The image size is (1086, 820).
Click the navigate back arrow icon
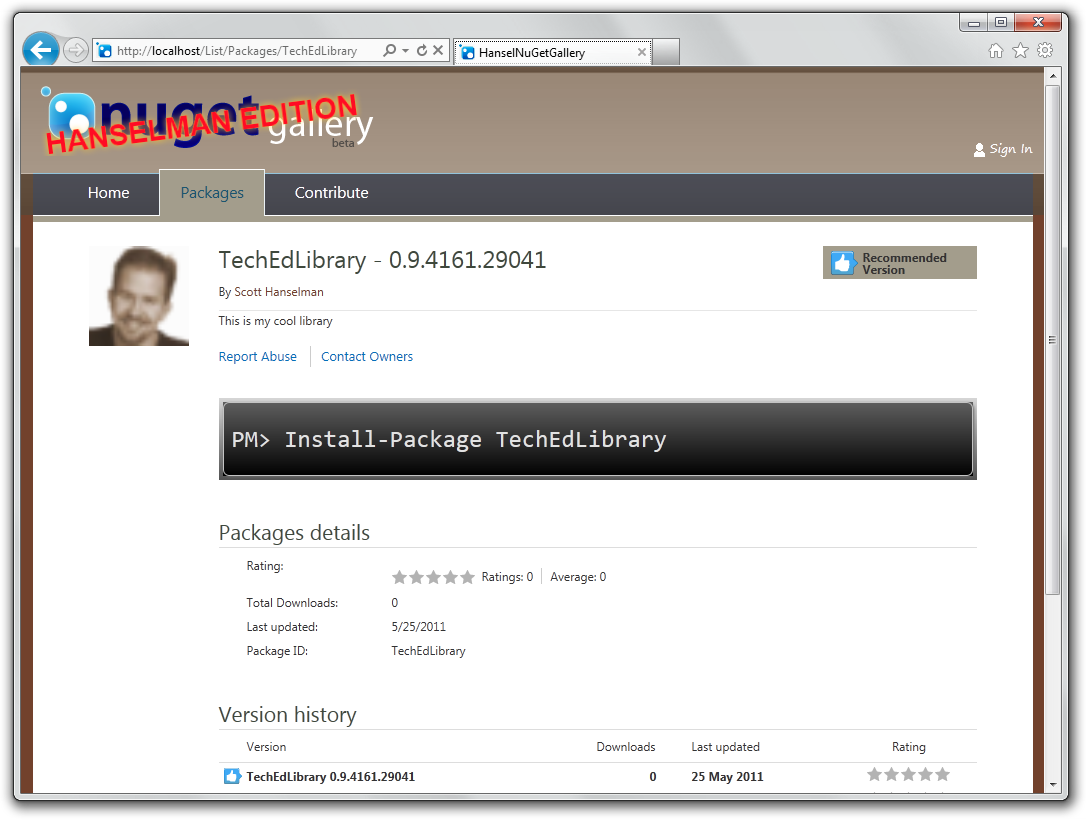pos(39,48)
